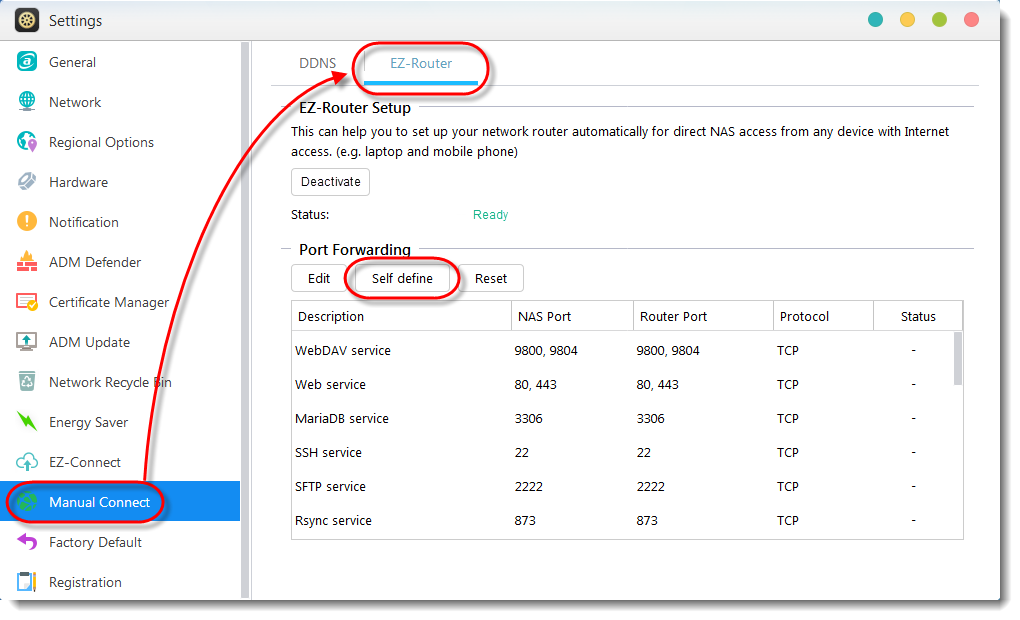1020x620 pixels.
Task: Deactivate the EZ-Router setup
Action: (330, 181)
